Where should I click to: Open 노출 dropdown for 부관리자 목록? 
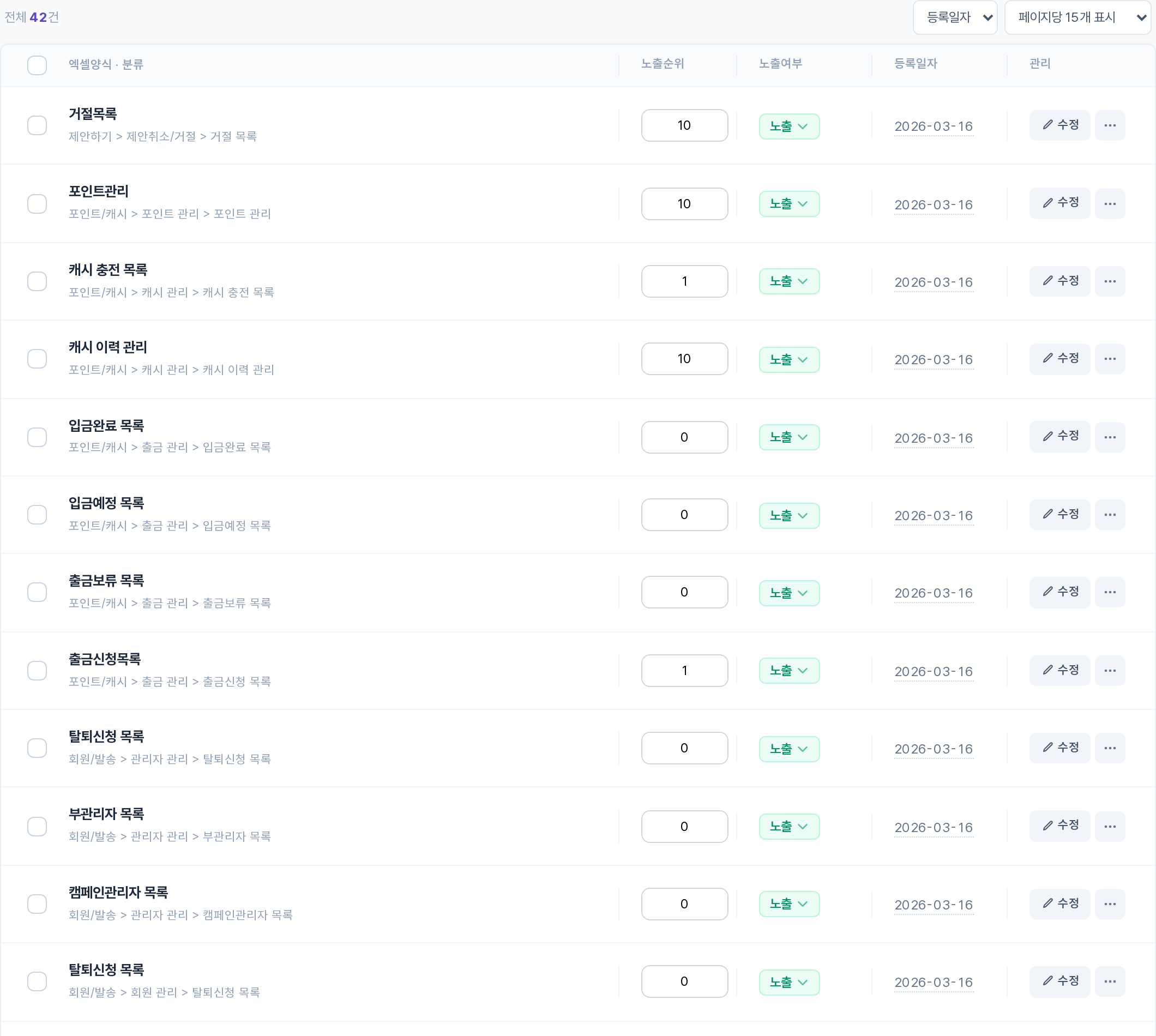point(789,827)
